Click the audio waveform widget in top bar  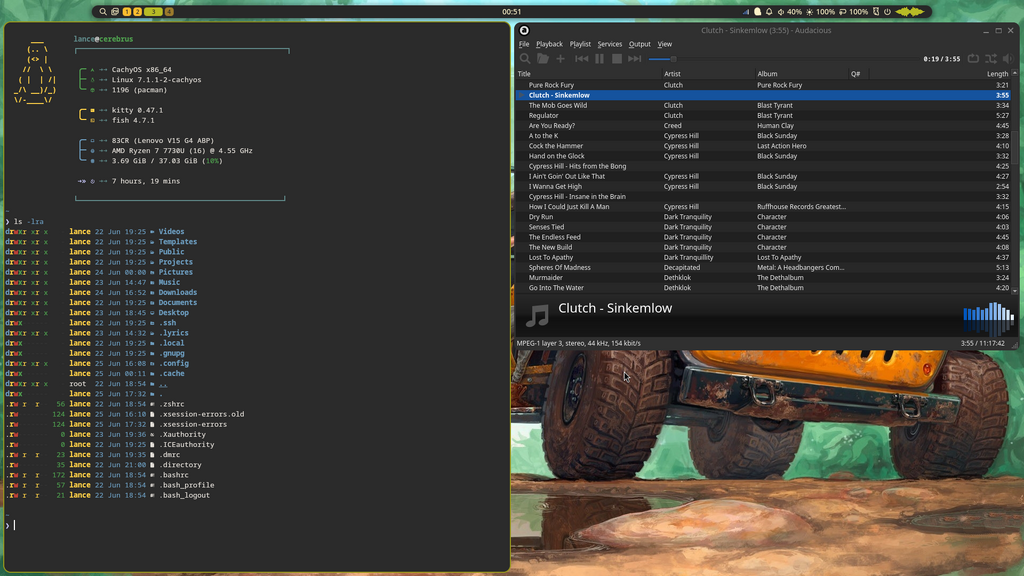[909, 12]
